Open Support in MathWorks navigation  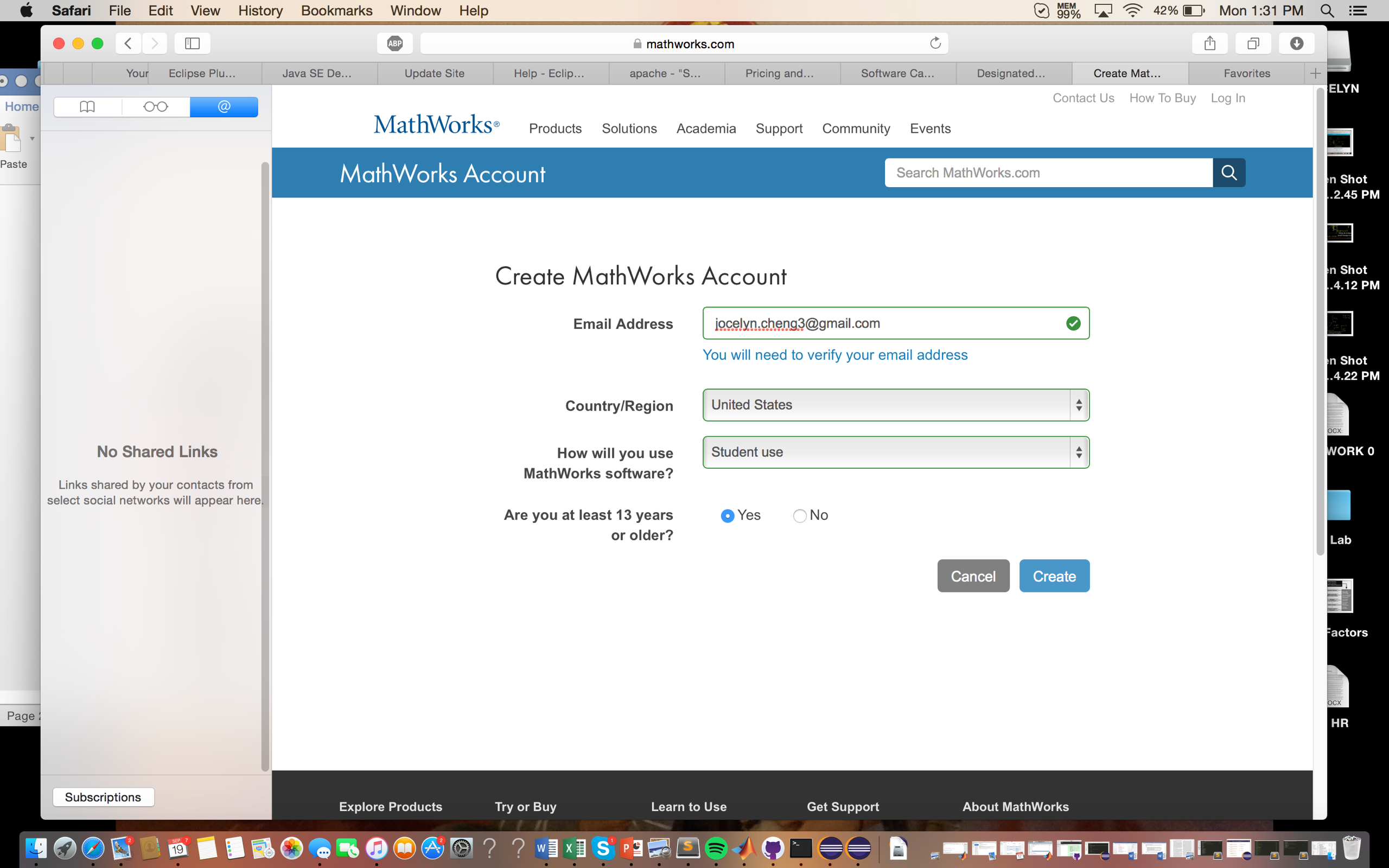pos(779,129)
